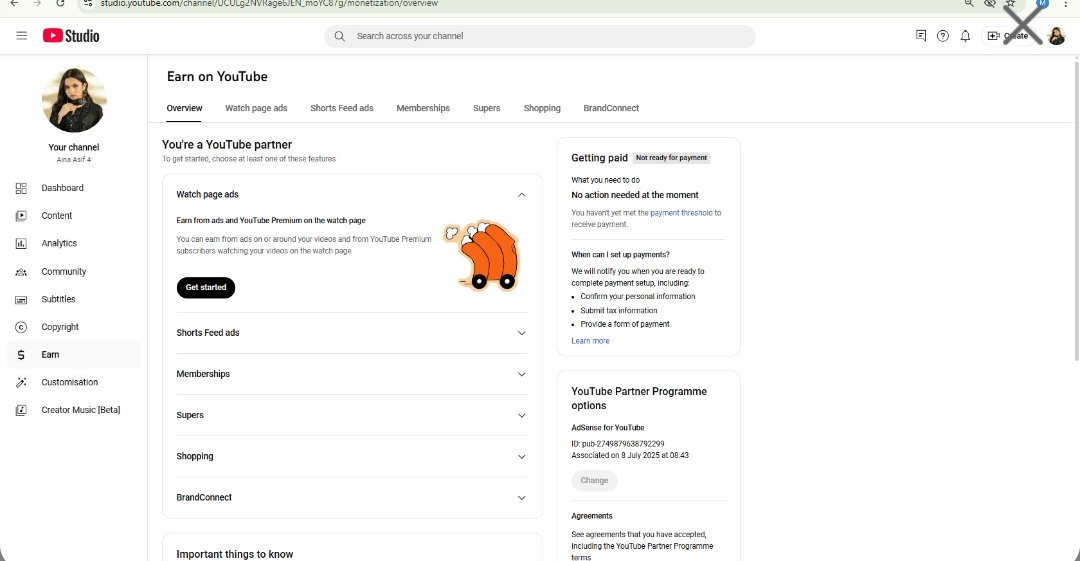Click the Earn dollar sign icon

pos(21,355)
